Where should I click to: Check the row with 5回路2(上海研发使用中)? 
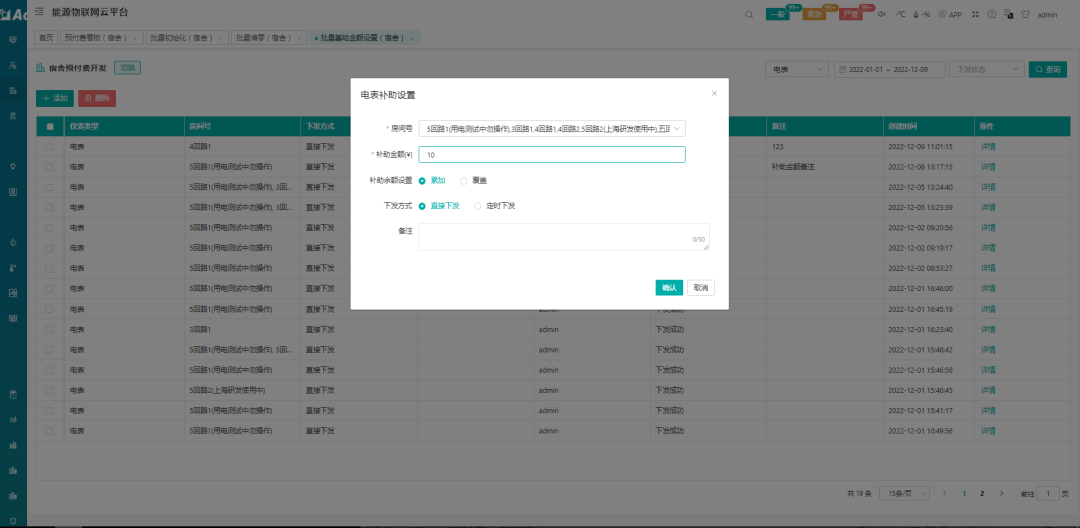50,390
